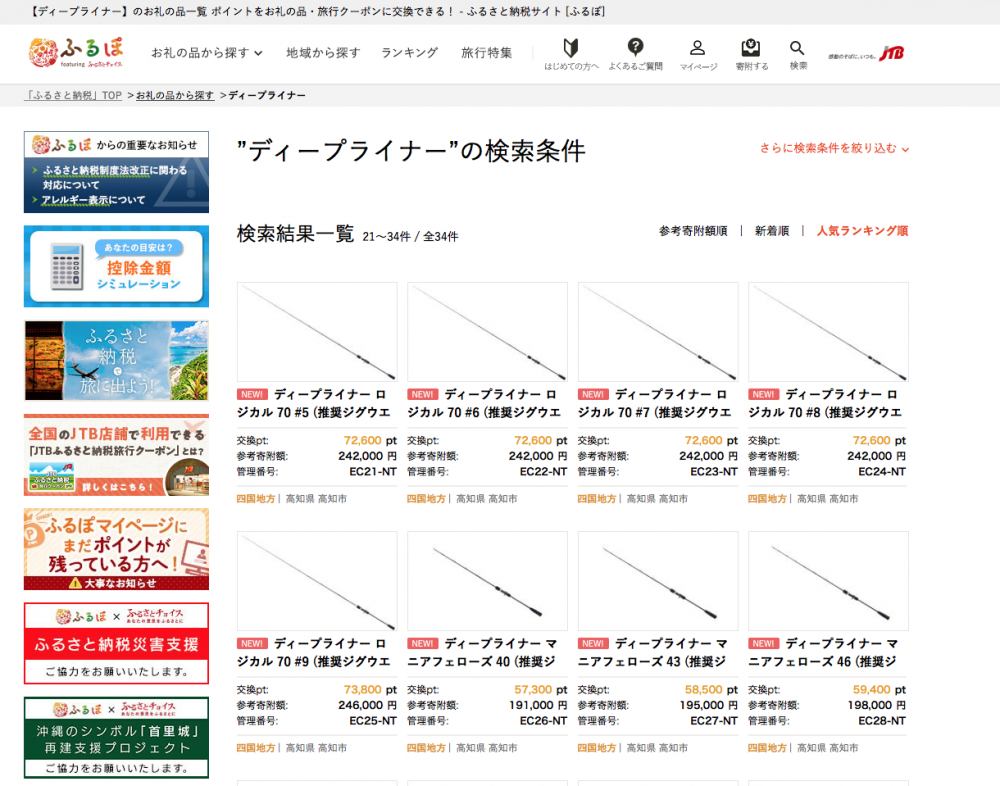The image size is (1000, 786).
Task: Open the ロジカル 70 #6 rod image
Action: (x=487, y=332)
